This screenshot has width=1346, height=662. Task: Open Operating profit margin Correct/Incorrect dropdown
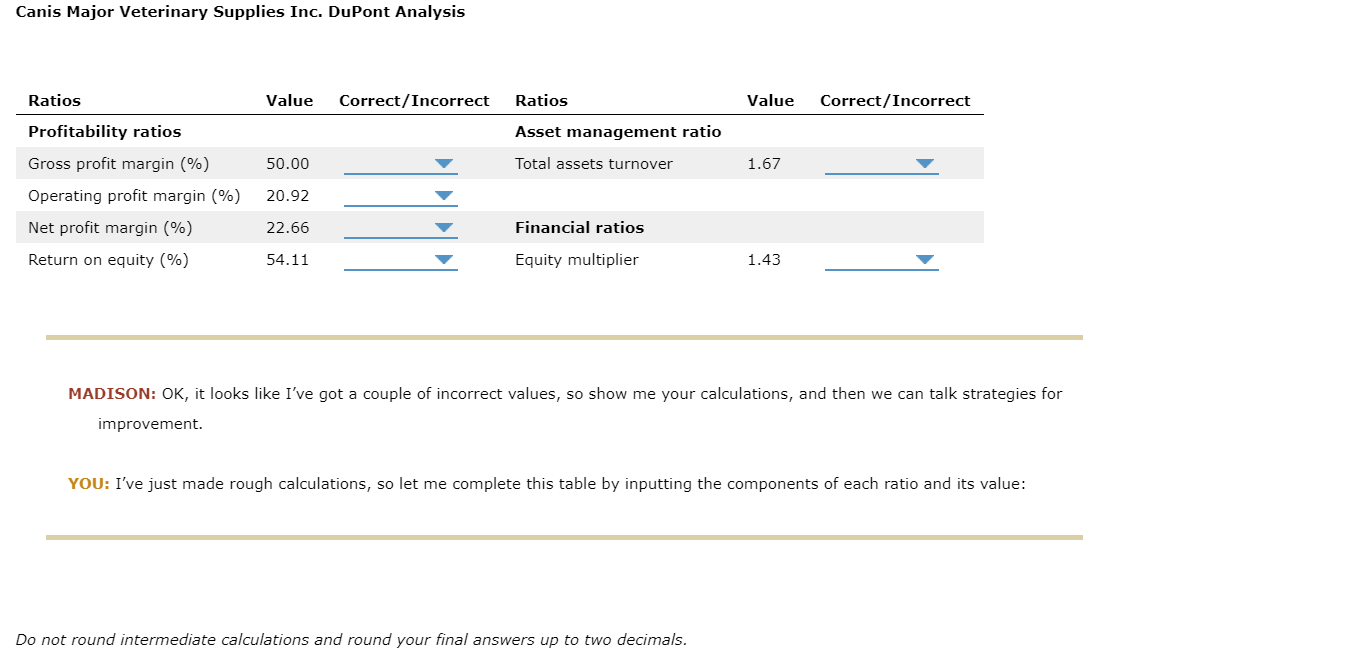[400, 196]
